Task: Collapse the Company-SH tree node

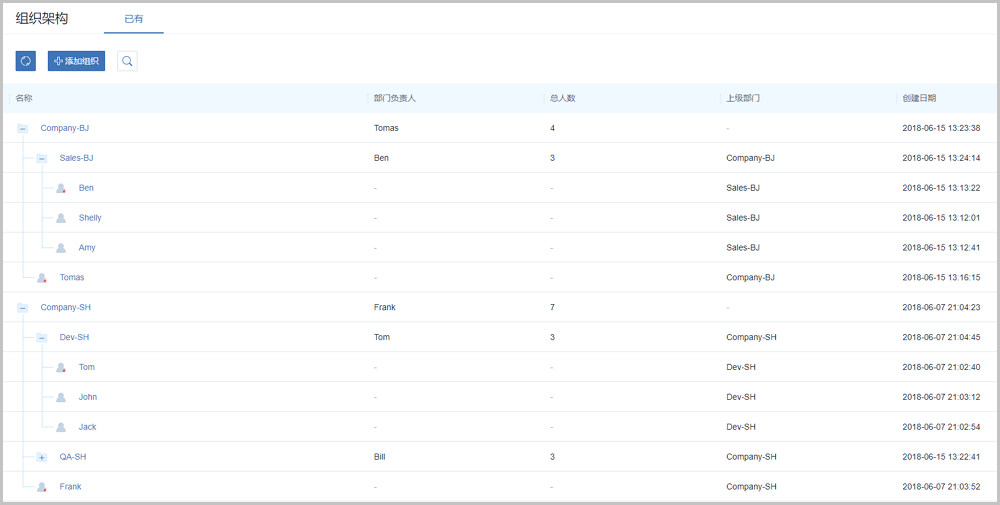Action: [23, 308]
